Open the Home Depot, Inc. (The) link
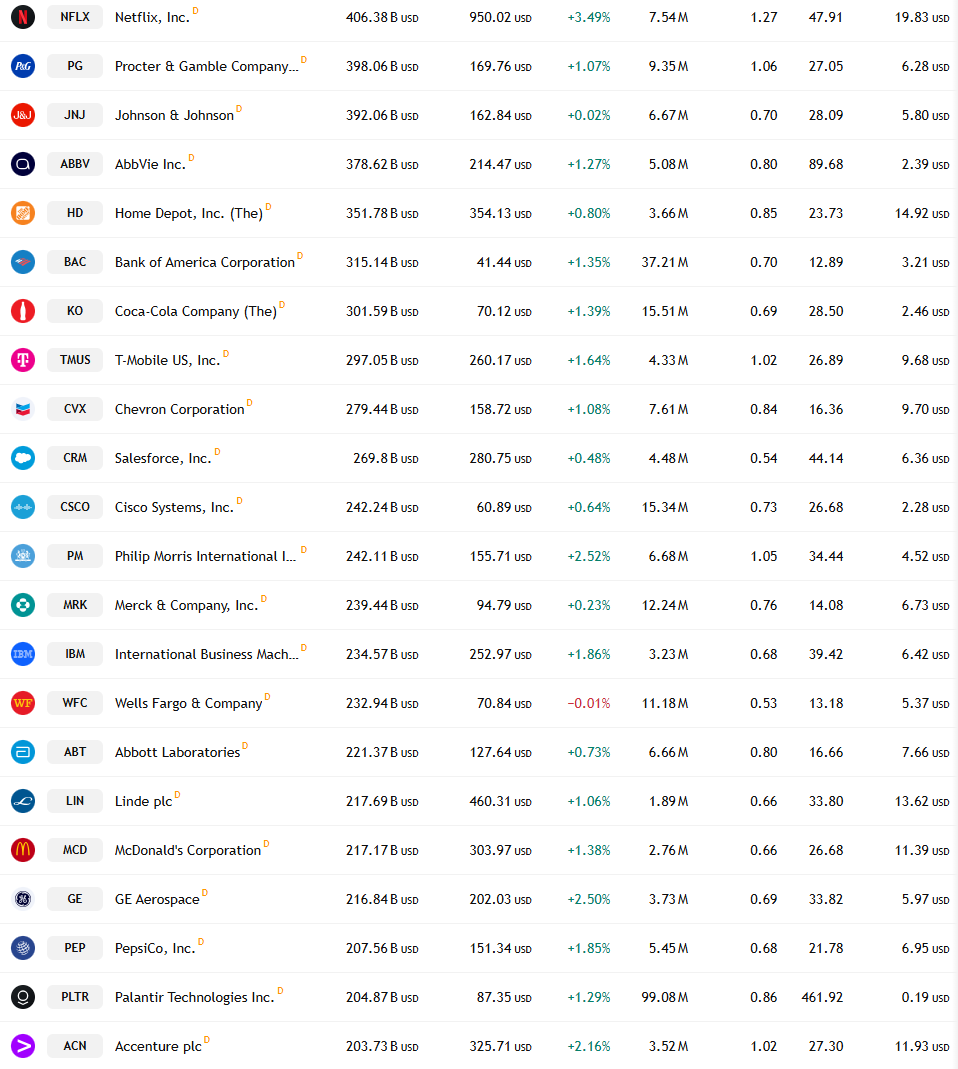 point(189,213)
